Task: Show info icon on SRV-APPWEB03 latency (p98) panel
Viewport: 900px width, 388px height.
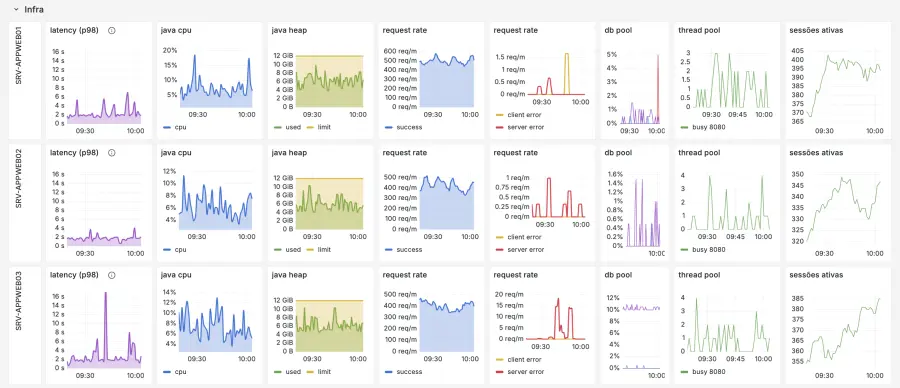Action: tap(111, 275)
